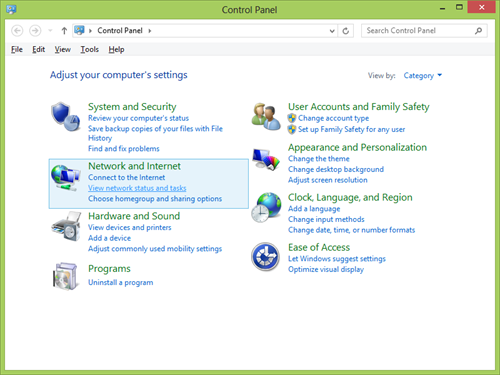
Task: Click Choose homegroup and sharing options
Action: coord(155,199)
